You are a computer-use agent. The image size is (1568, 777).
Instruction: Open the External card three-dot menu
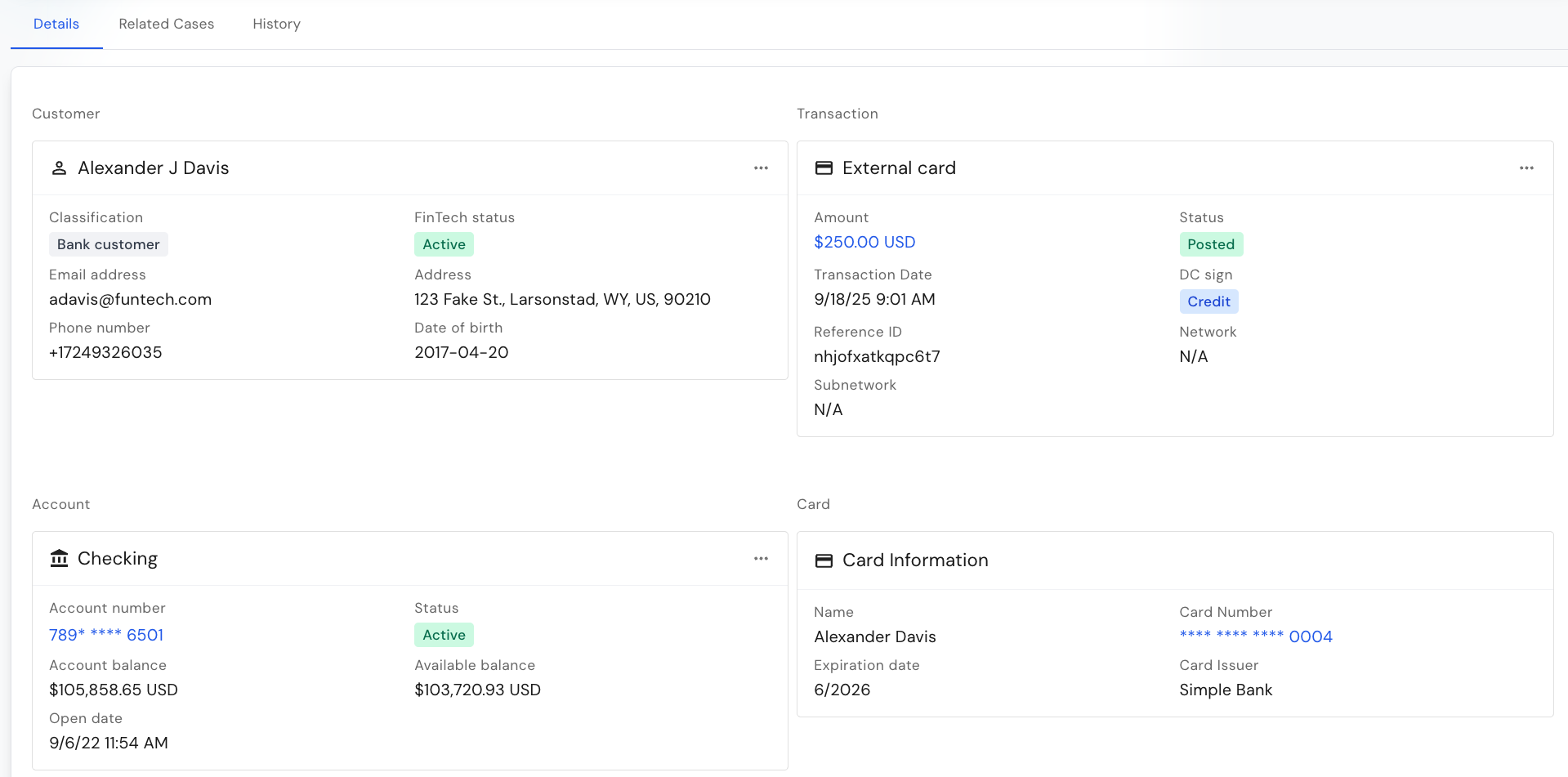(1526, 168)
